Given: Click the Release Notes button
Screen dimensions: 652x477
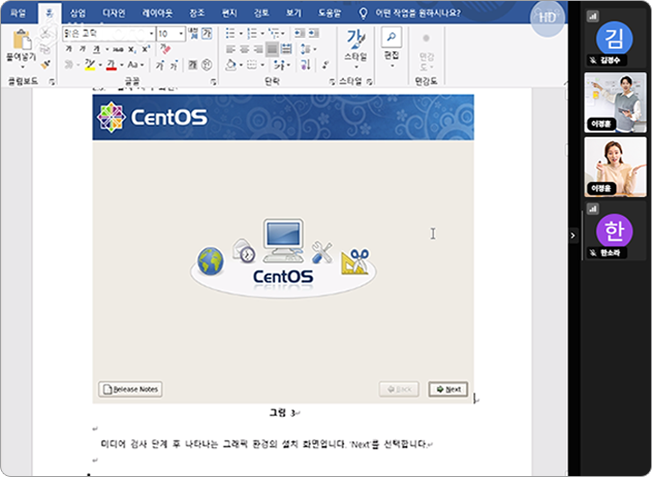Looking at the screenshot, I should tap(131, 389).
